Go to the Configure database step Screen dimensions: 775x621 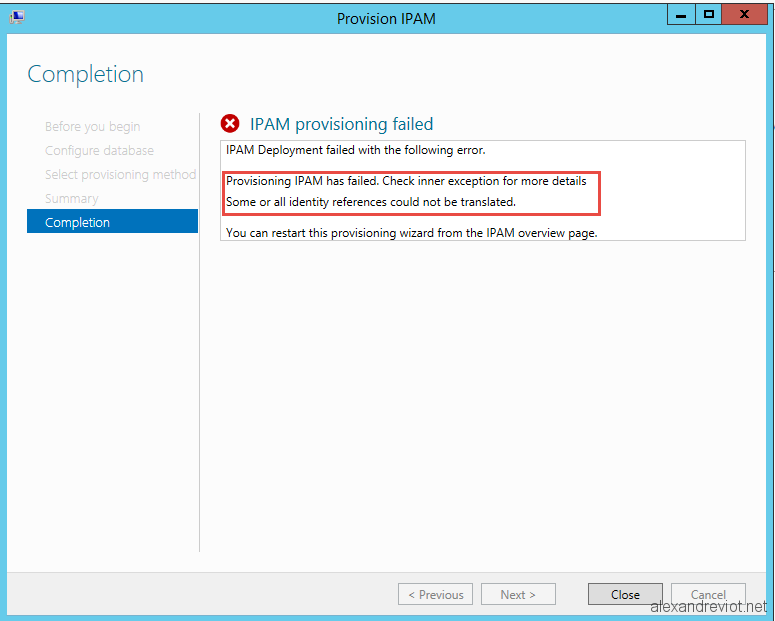point(99,150)
